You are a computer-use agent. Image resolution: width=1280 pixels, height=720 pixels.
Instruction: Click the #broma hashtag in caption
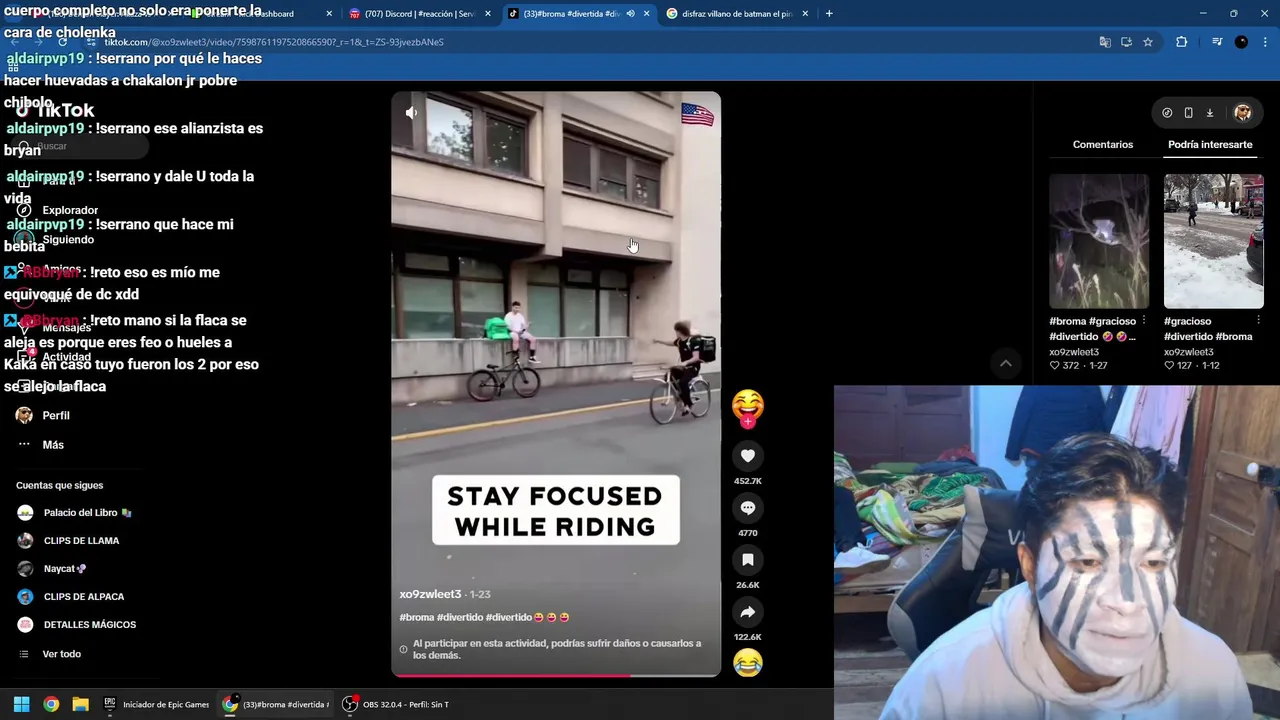point(416,617)
